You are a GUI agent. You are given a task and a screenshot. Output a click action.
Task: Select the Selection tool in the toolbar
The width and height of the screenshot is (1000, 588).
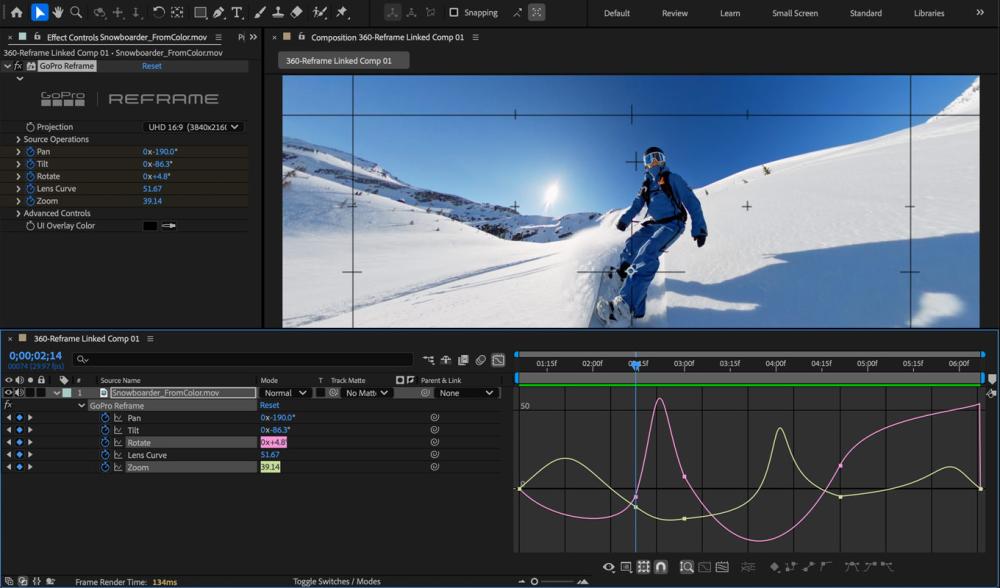(x=38, y=13)
